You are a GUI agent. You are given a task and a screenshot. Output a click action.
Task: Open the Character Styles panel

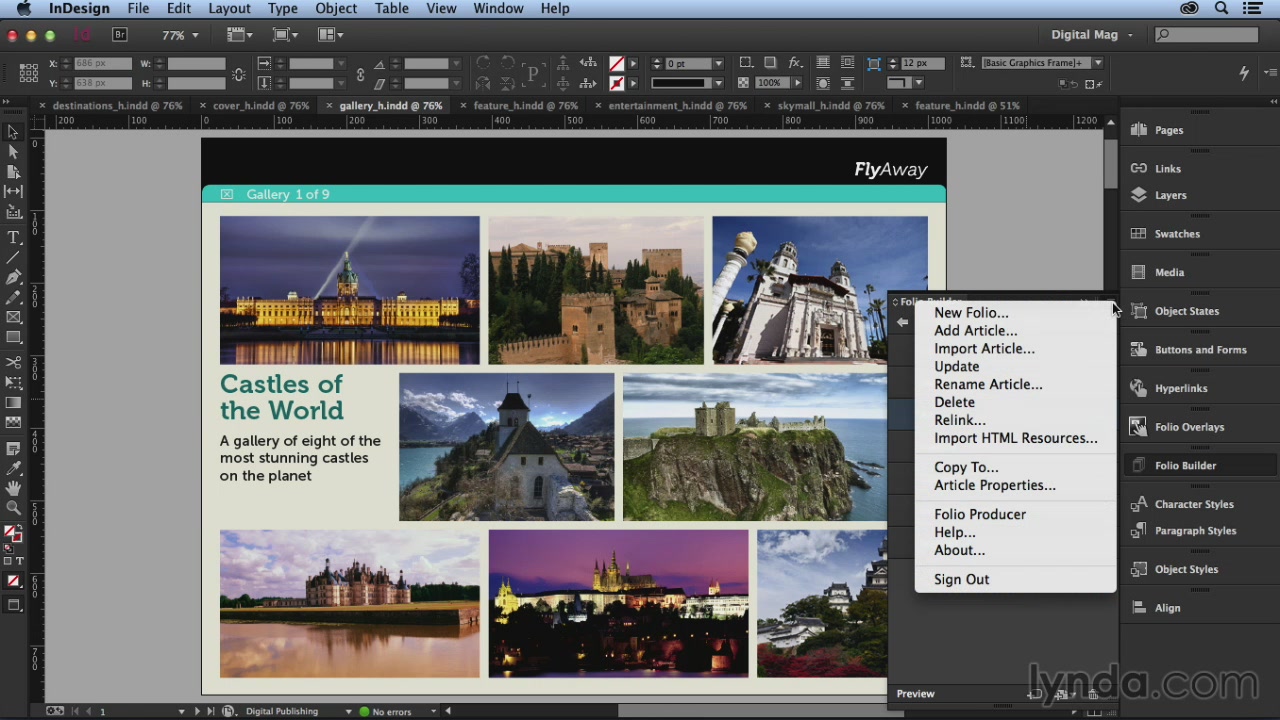click(1194, 504)
